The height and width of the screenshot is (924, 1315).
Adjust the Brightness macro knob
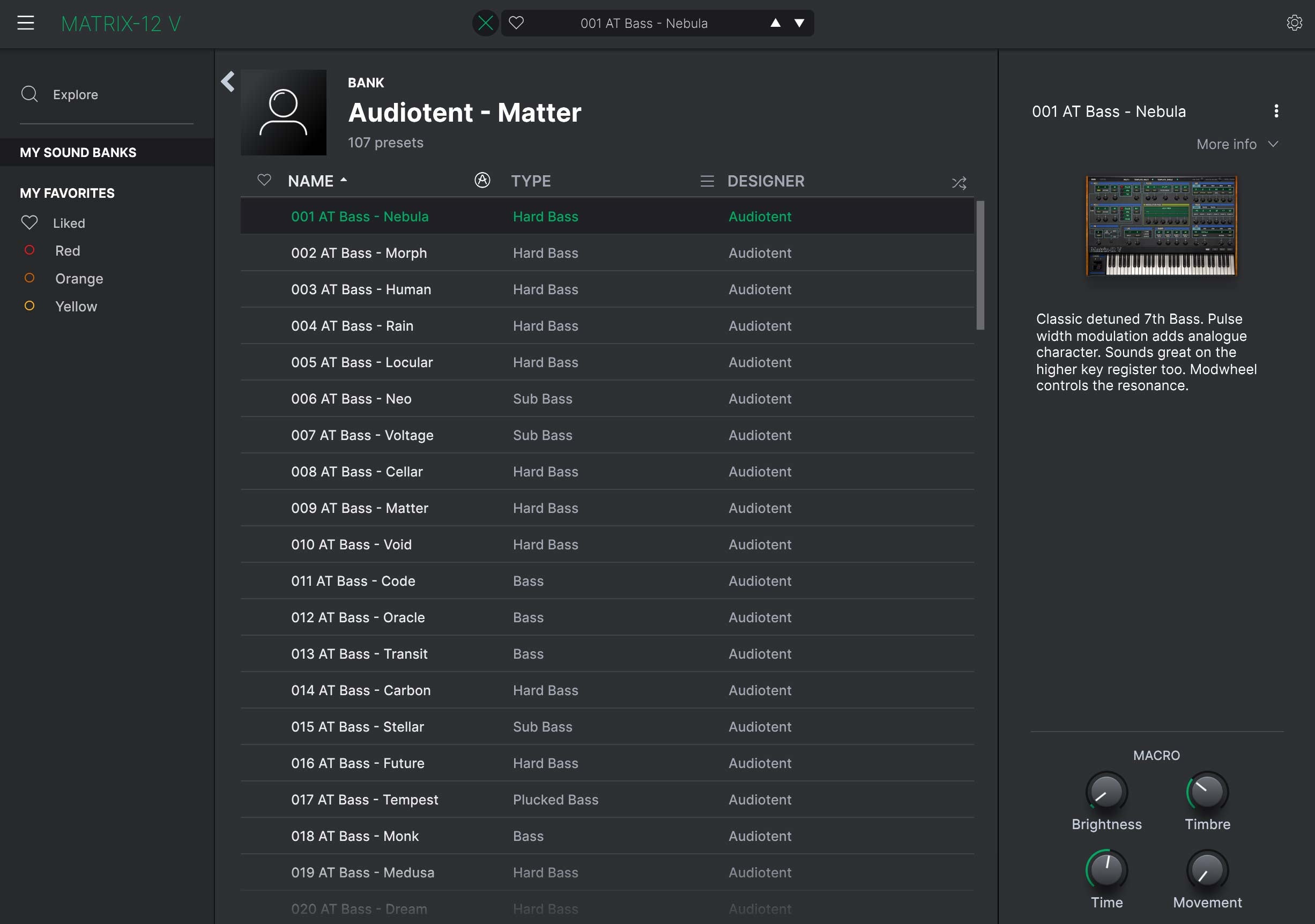coord(1106,792)
